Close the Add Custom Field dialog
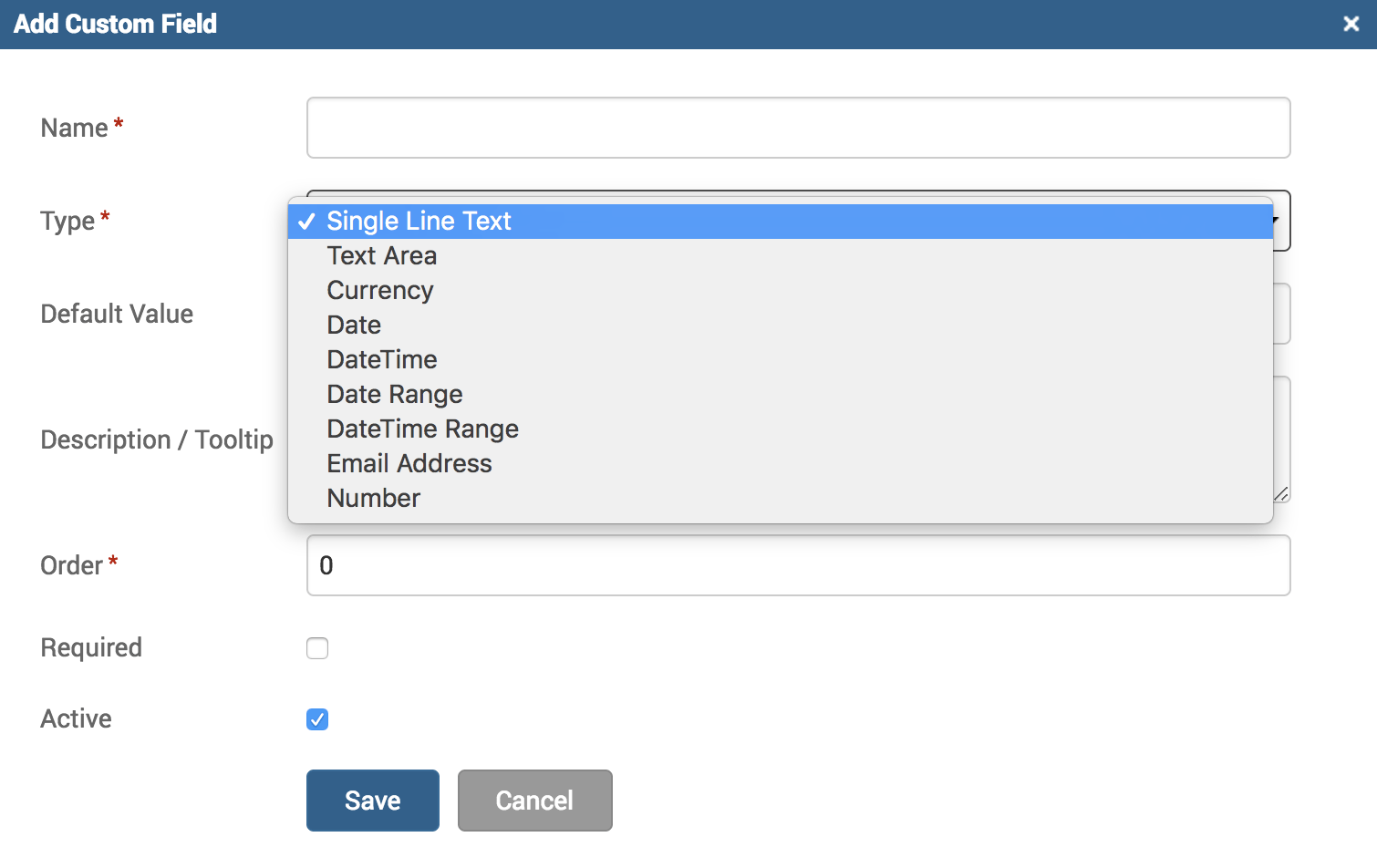 coord(1351,24)
